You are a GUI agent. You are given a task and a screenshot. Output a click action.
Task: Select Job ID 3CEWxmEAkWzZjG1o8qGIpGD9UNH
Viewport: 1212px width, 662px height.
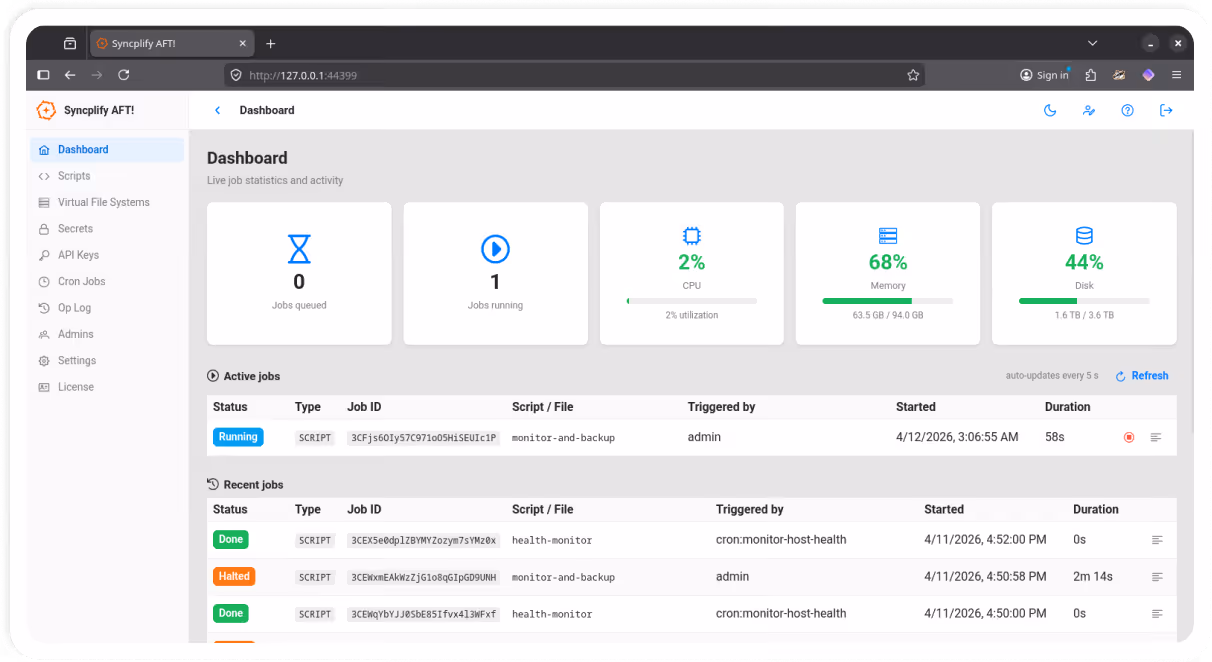click(424, 577)
